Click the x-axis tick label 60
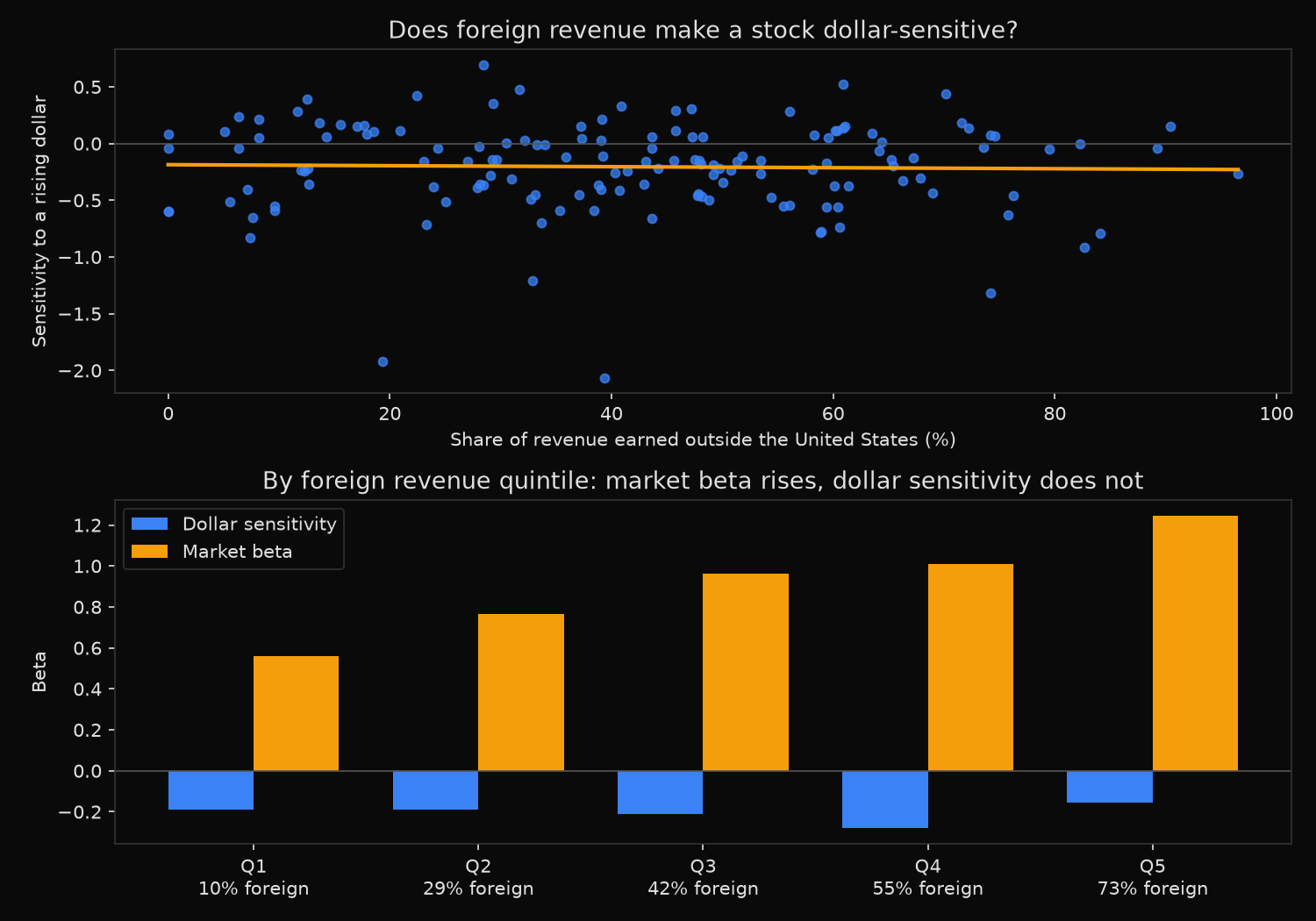 point(833,414)
